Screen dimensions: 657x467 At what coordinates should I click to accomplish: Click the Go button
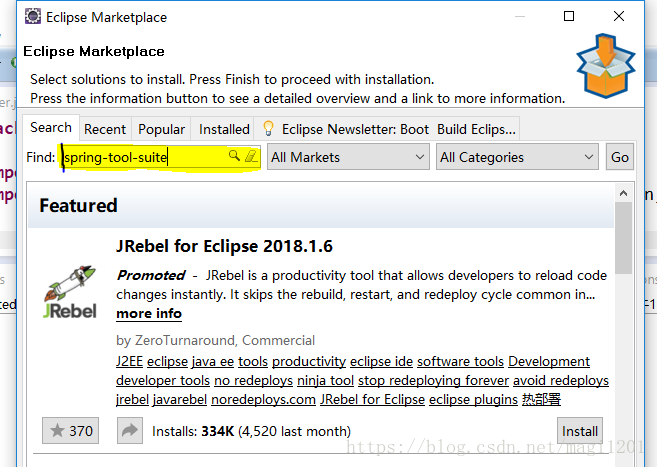620,157
